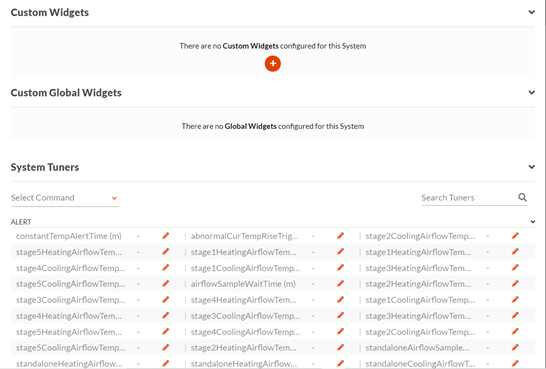Viewport: 546px width, 369px height.
Task: Click the Custom Widgets heading
Action: point(50,12)
